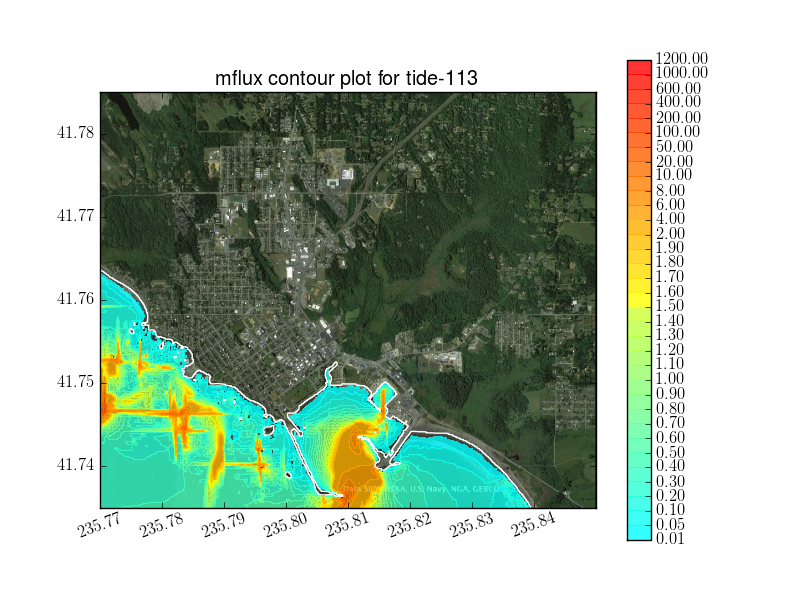Click the x-axis label 235.80
800x600 pixels.
coord(286,524)
